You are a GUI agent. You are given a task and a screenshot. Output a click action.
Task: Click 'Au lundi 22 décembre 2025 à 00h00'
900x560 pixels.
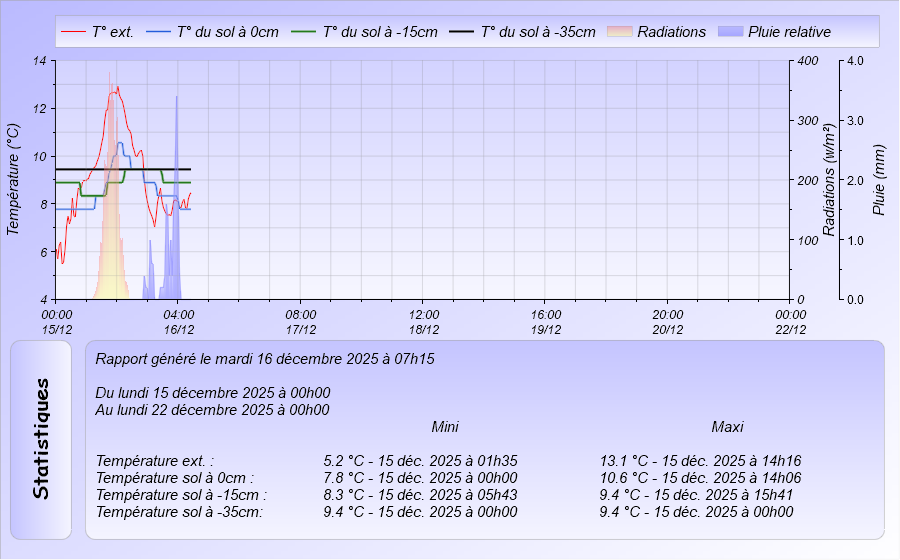tap(212, 410)
